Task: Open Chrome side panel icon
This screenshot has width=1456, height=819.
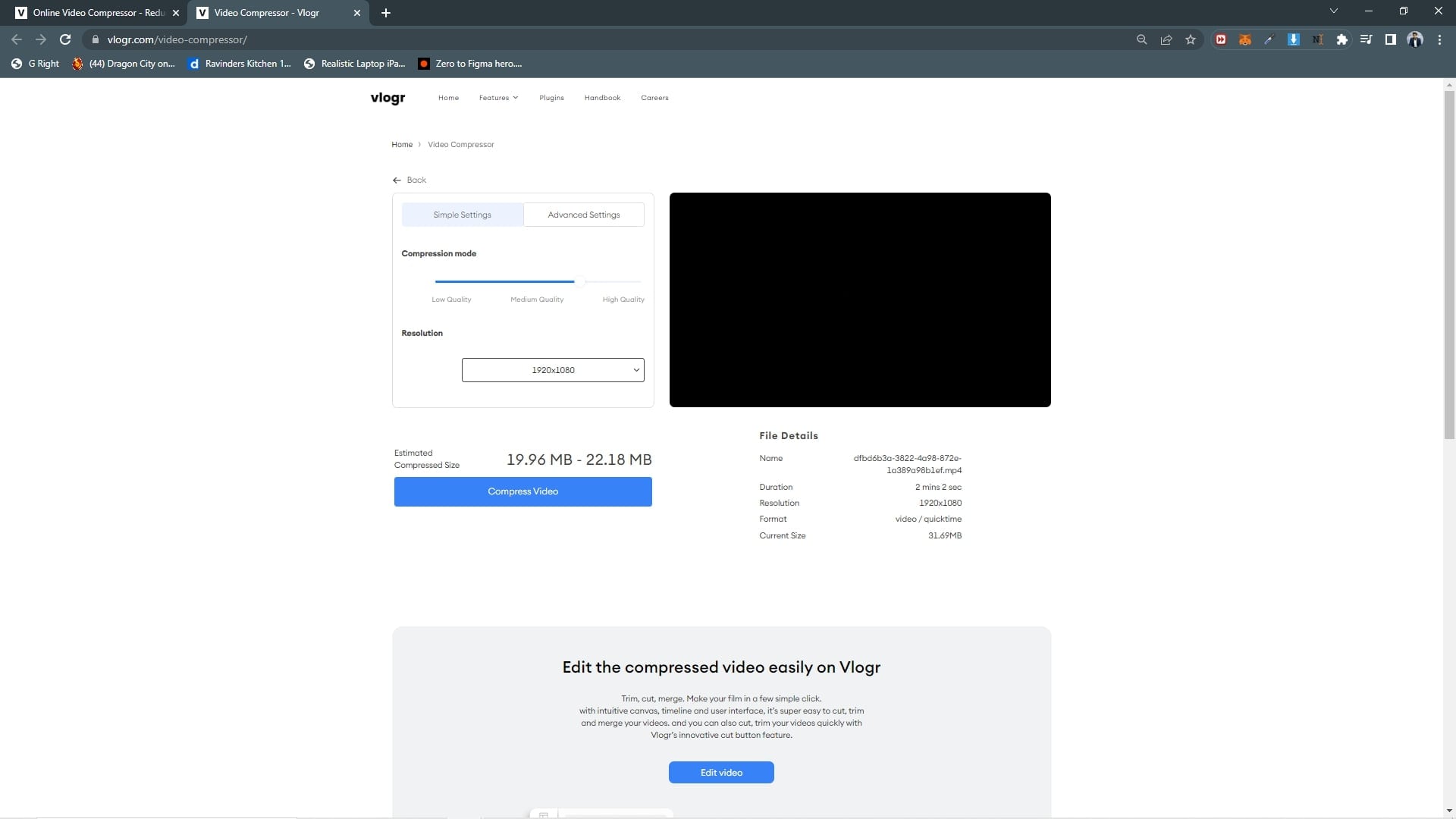Action: pos(1390,39)
